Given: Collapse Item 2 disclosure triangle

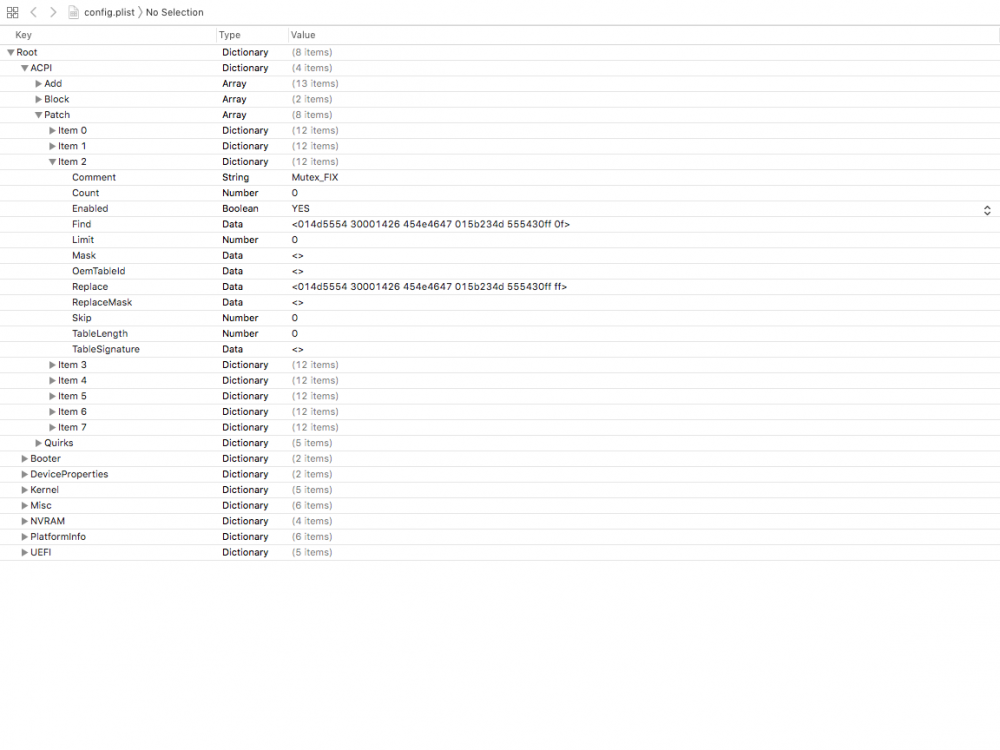Looking at the screenshot, I should (x=52, y=162).
